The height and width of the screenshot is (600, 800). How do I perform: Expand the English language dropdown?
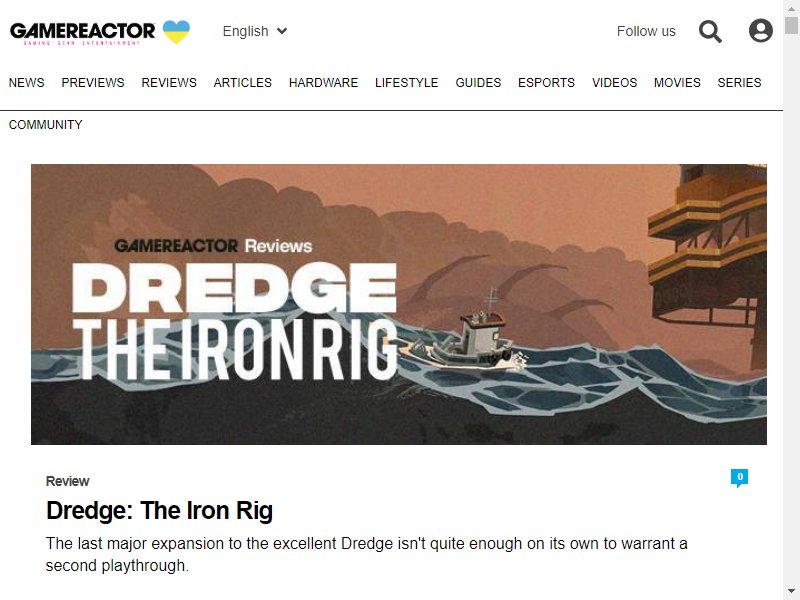coord(255,31)
